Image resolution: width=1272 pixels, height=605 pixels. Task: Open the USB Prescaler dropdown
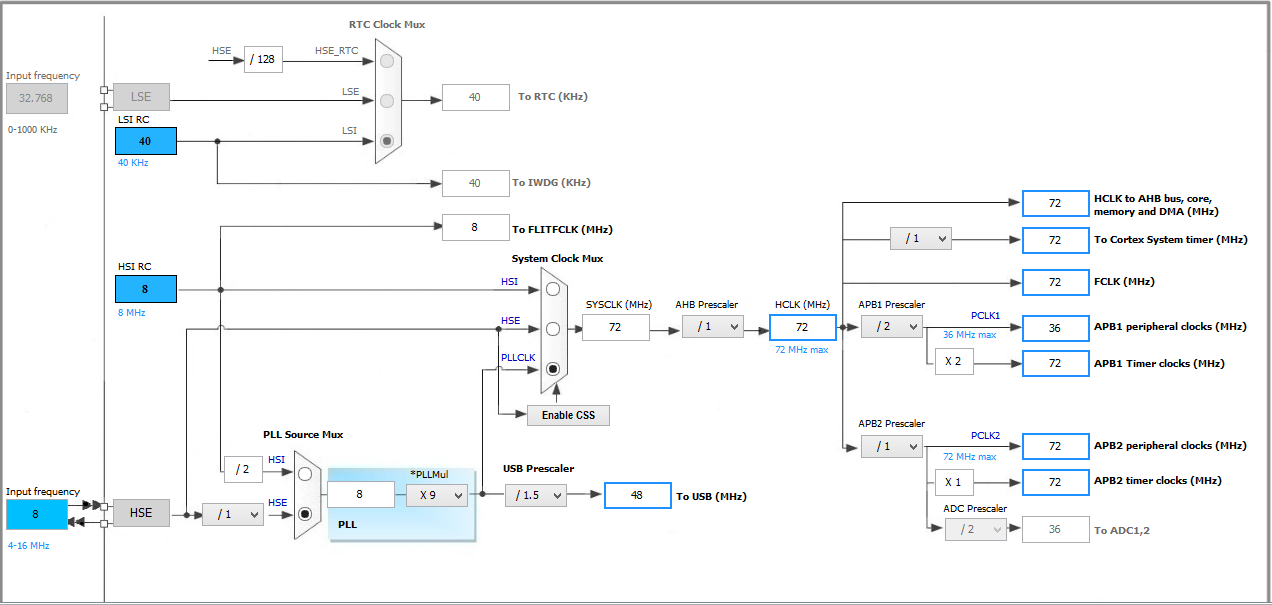pyautogui.click(x=536, y=494)
